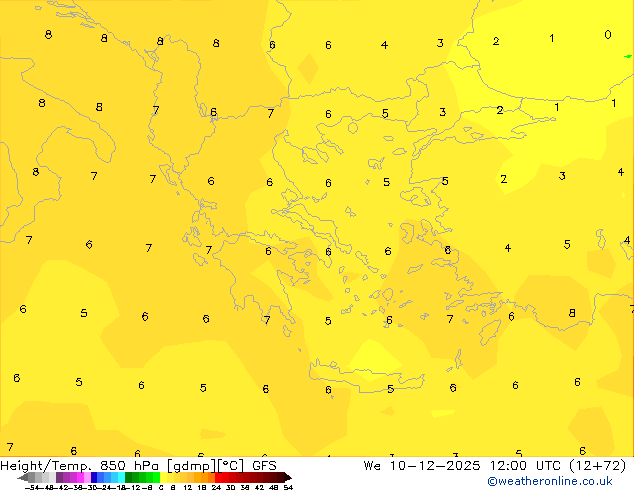Pick the magenta swatch in the color scale

pos(80,477)
